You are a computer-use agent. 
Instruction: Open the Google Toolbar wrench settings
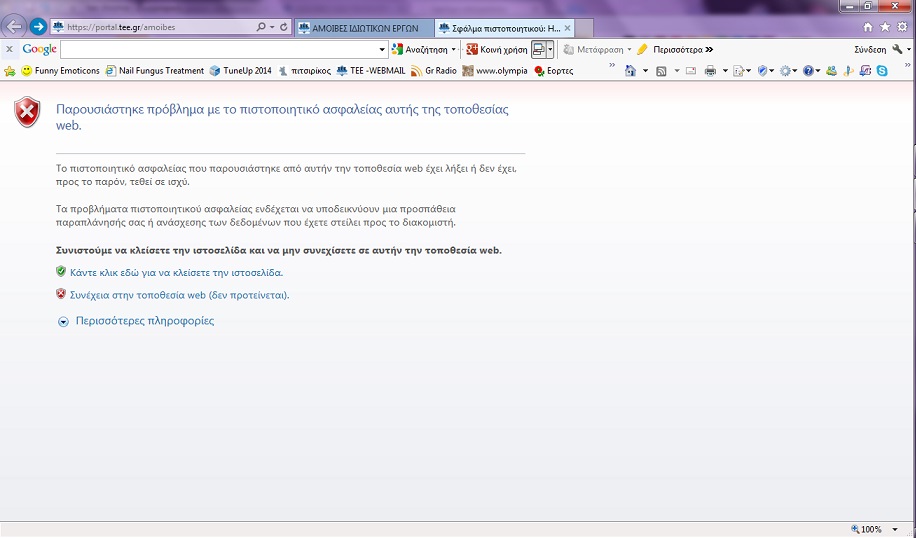(897, 49)
